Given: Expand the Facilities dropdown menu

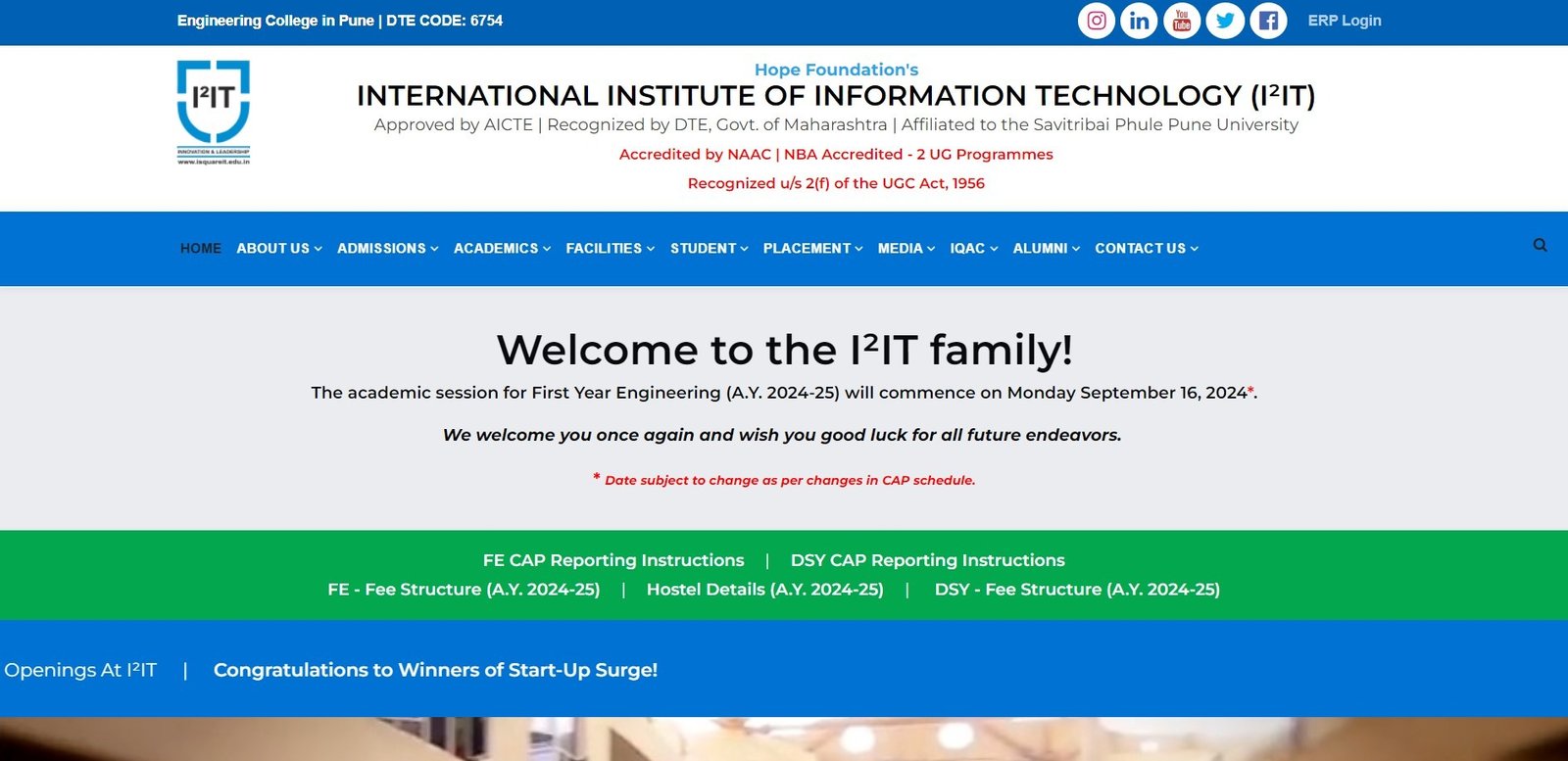Looking at the screenshot, I should (x=610, y=249).
